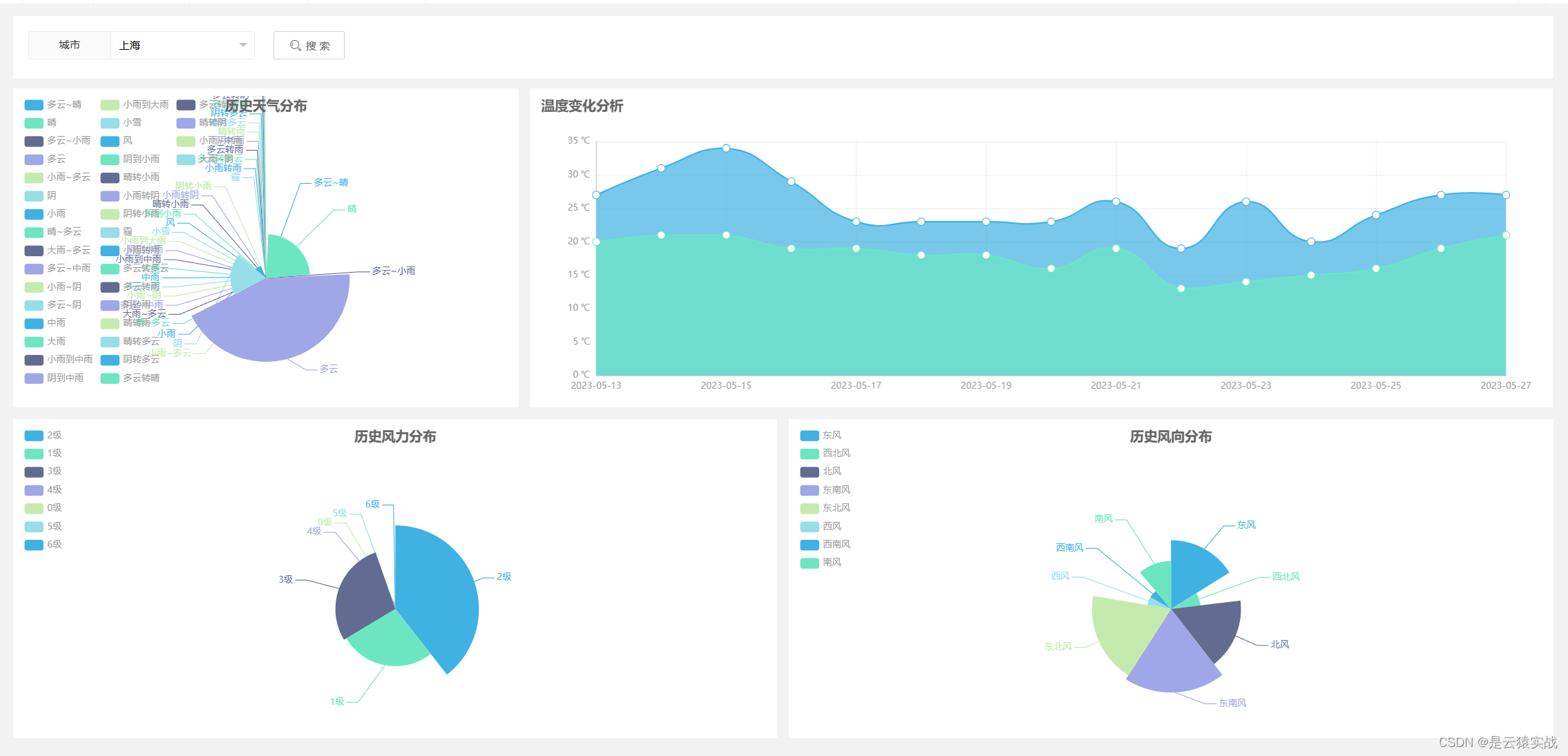Toggle the 小雨~多云 legend entry
The width and height of the screenshot is (1568, 756).
[x=57, y=177]
